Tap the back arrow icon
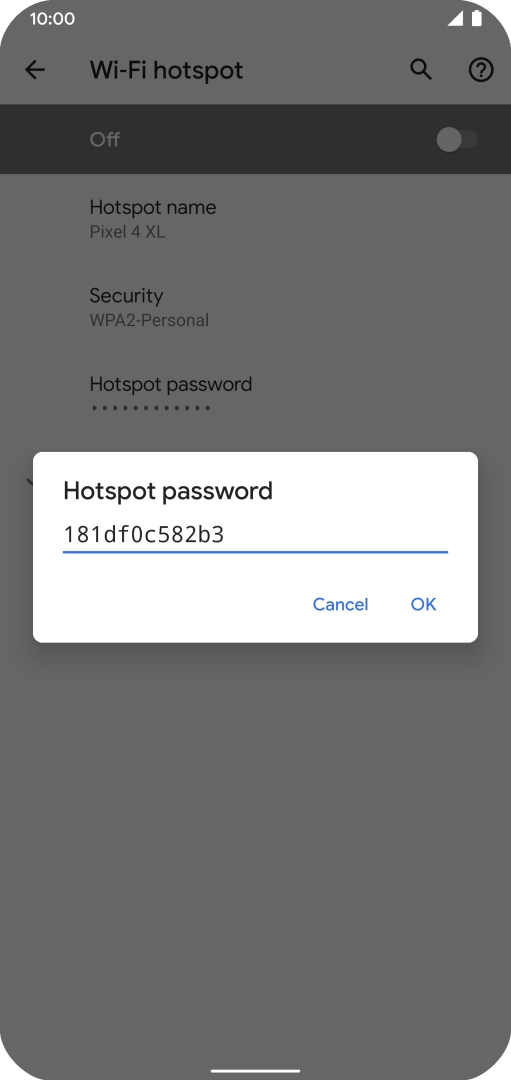 tap(34, 70)
